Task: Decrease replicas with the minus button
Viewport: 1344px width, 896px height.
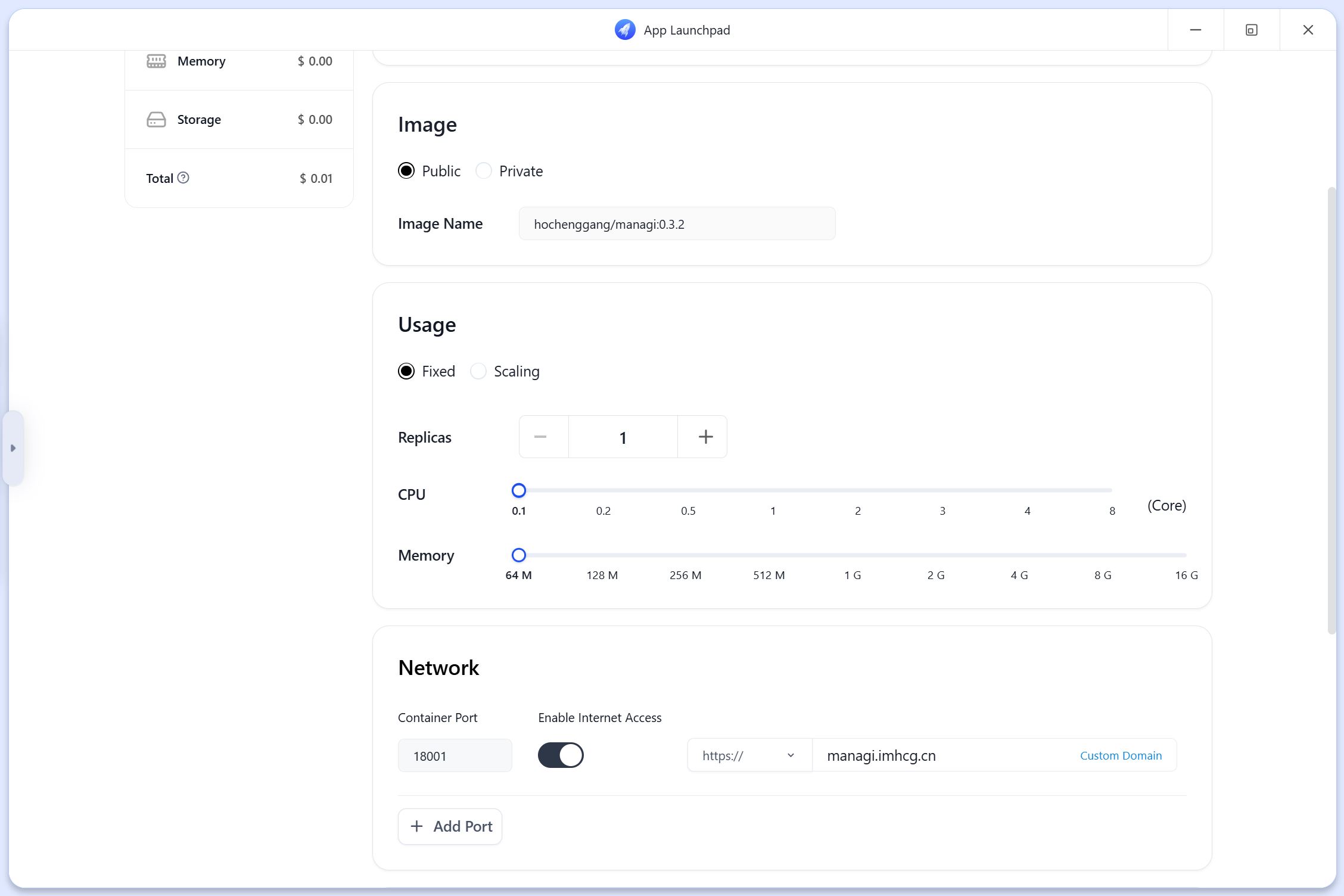Action: 543,437
